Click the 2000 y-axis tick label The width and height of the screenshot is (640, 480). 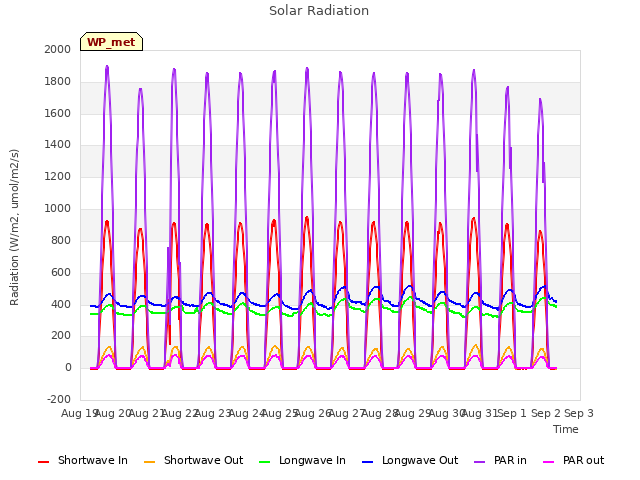click(58, 49)
